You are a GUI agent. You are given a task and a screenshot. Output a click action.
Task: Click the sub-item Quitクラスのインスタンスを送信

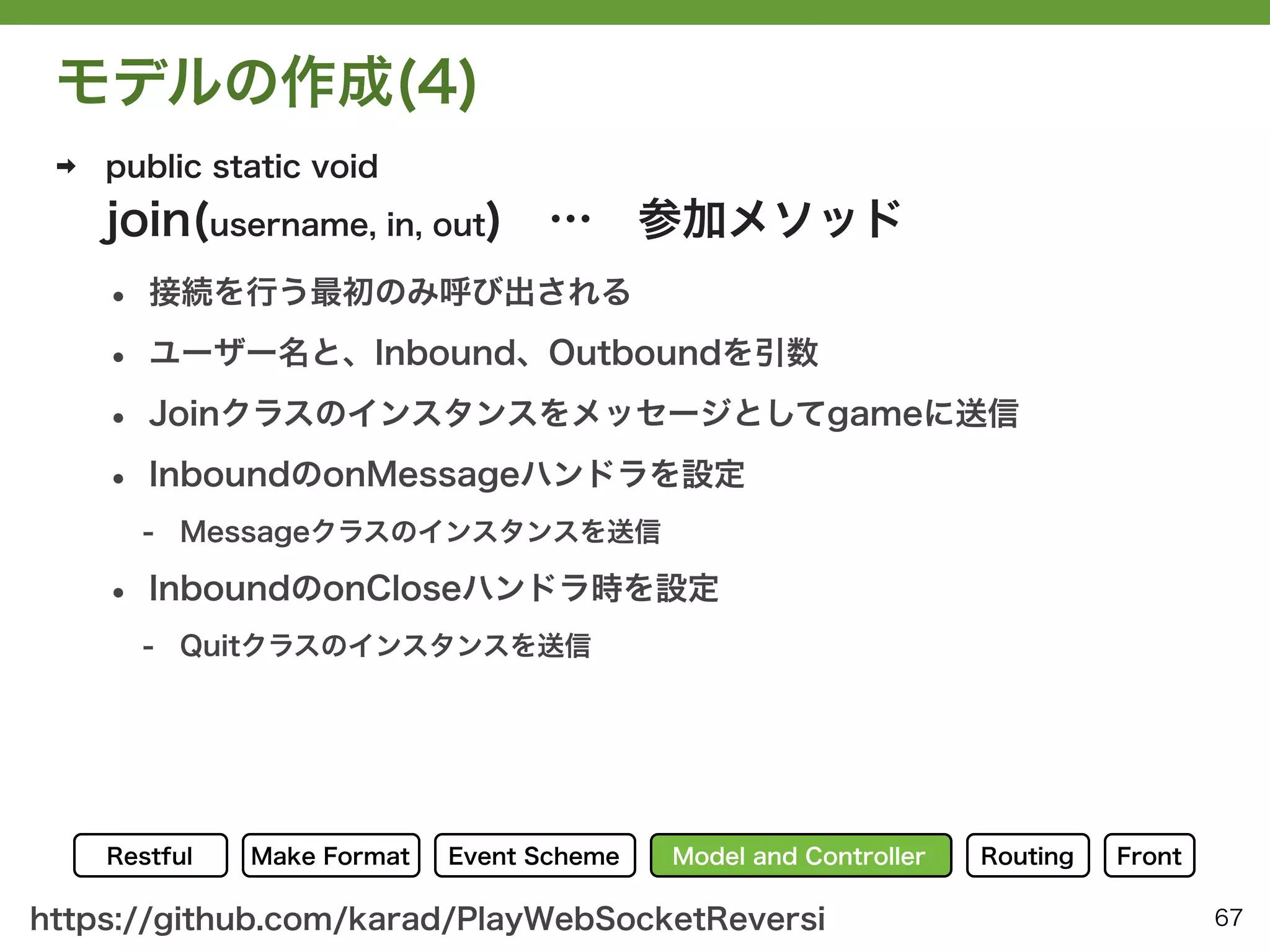[385, 646]
